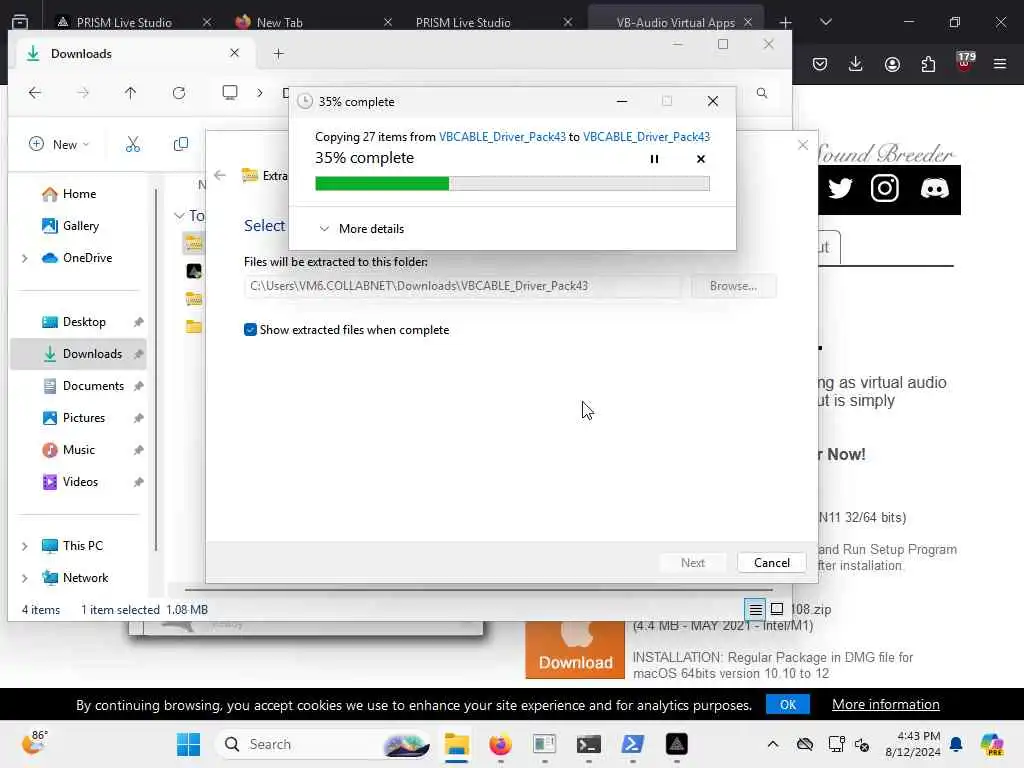This screenshot has height=768, width=1024.
Task: Pause the file copy operation
Action: (654, 159)
